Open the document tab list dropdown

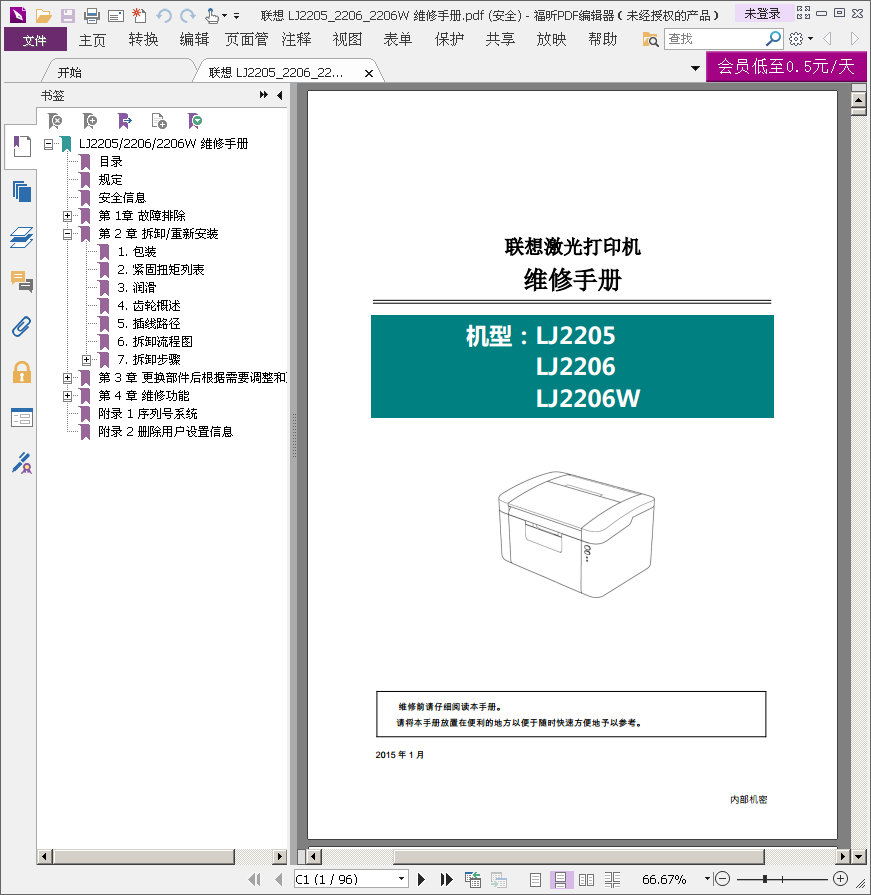pyautogui.click(x=695, y=68)
